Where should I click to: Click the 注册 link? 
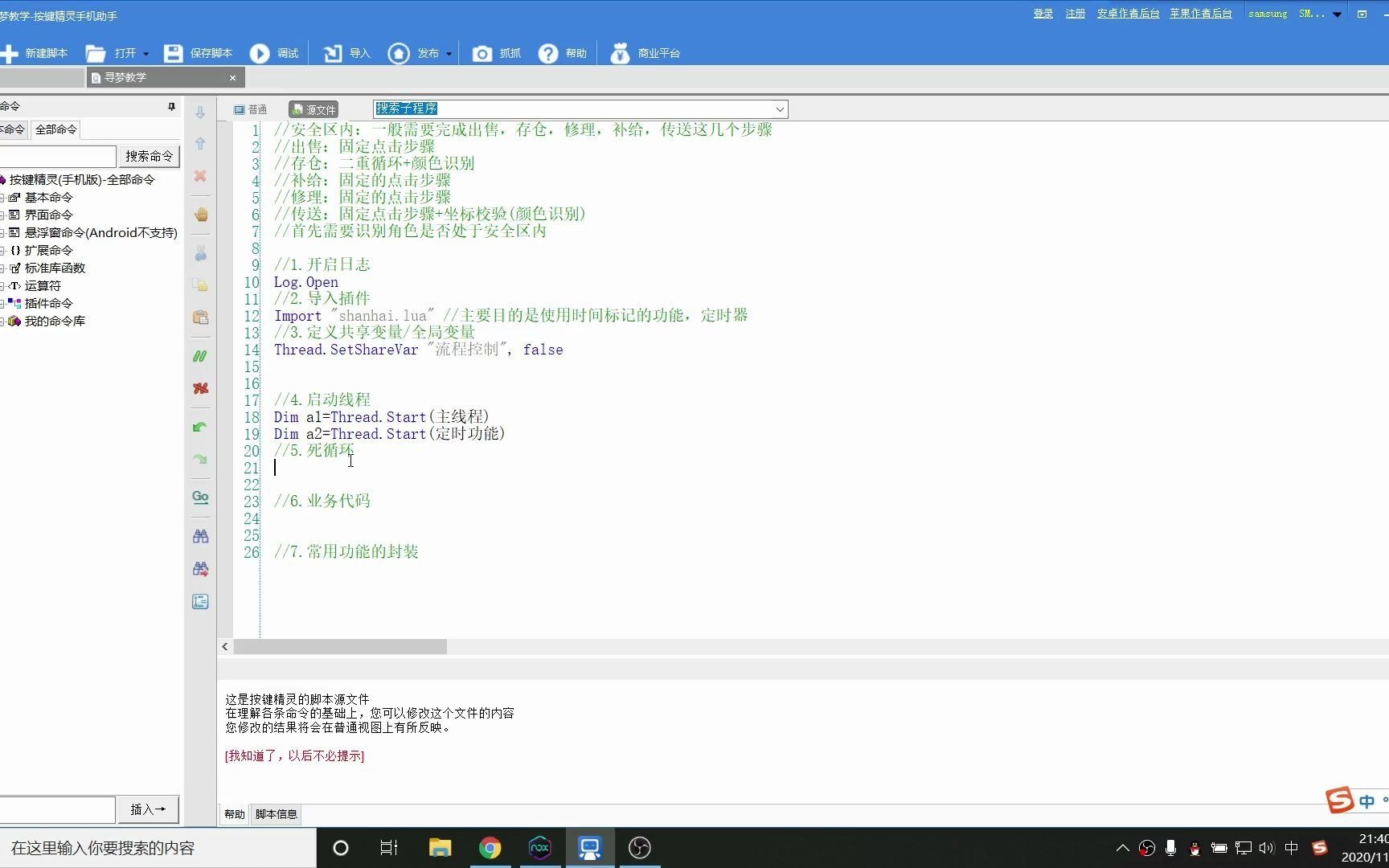(1075, 14)
